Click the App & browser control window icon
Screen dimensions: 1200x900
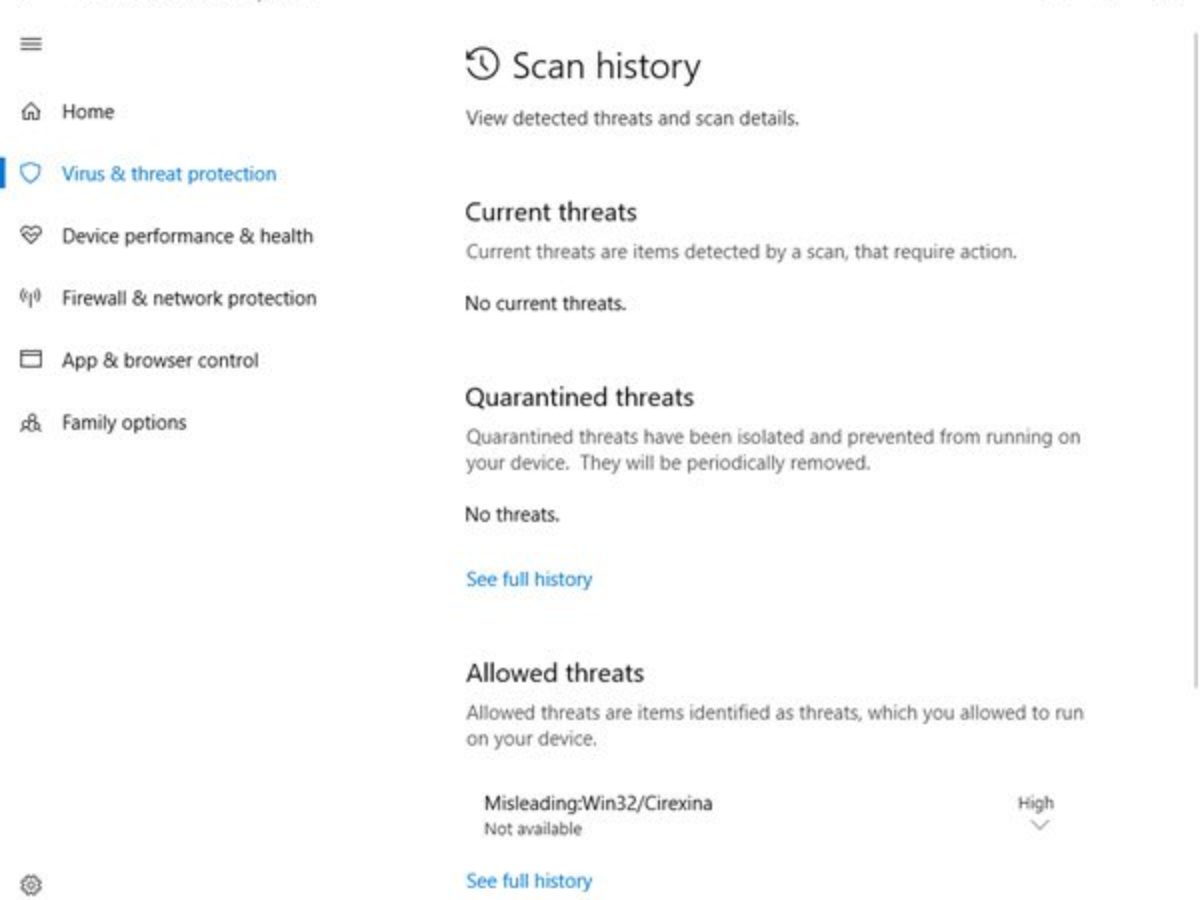pos(31,360)
